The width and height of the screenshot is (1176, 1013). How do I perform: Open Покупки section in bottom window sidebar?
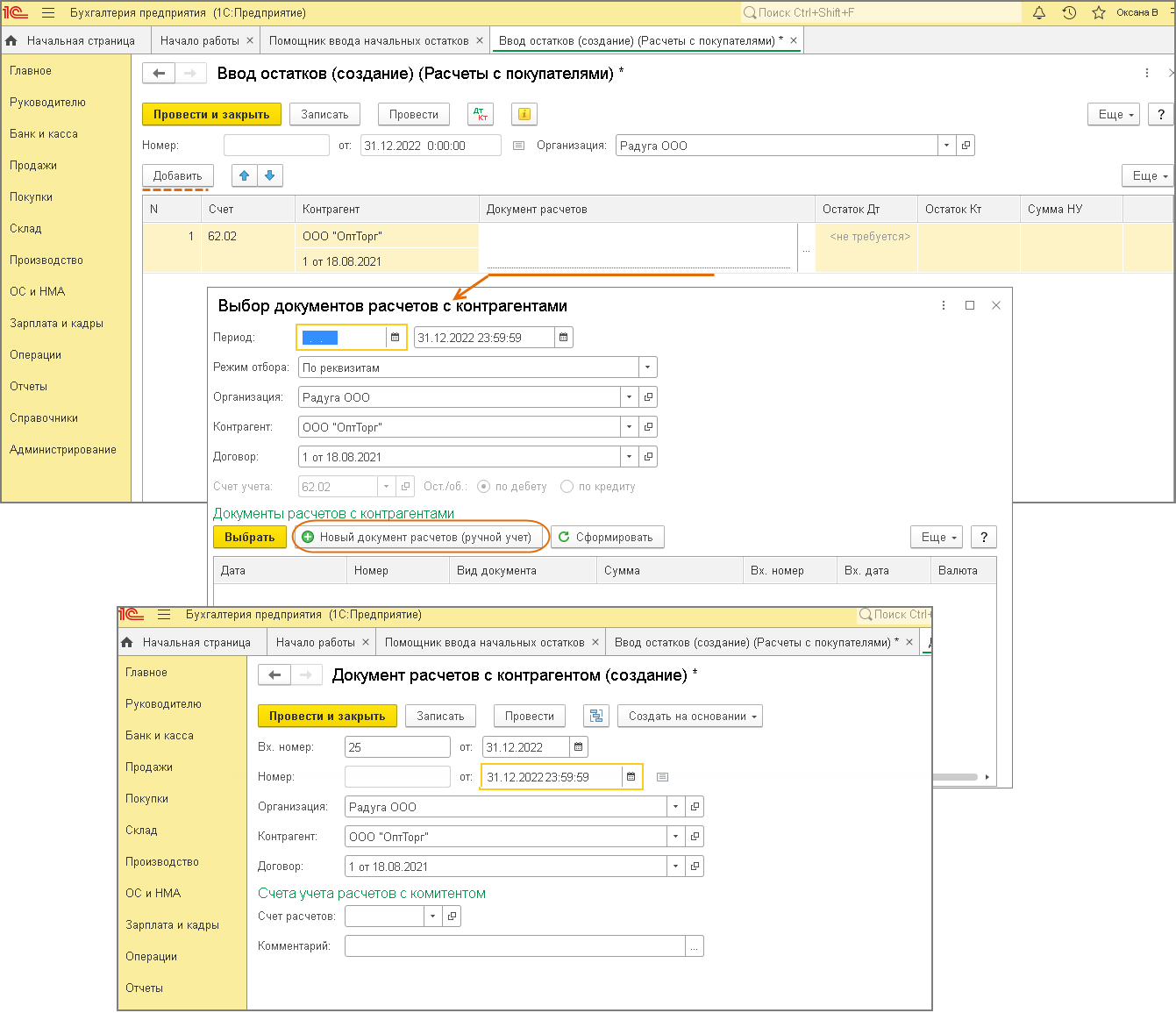coord(146,799)
